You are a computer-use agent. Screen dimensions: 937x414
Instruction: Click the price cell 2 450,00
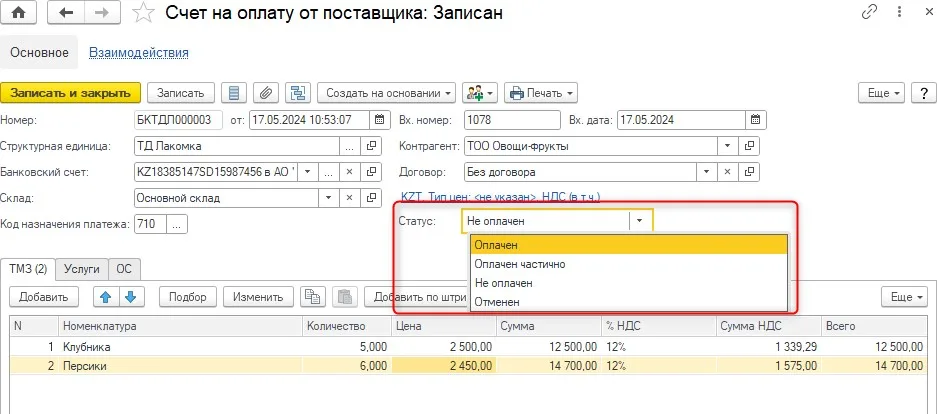pyautogui.click(x=443, y=366)
